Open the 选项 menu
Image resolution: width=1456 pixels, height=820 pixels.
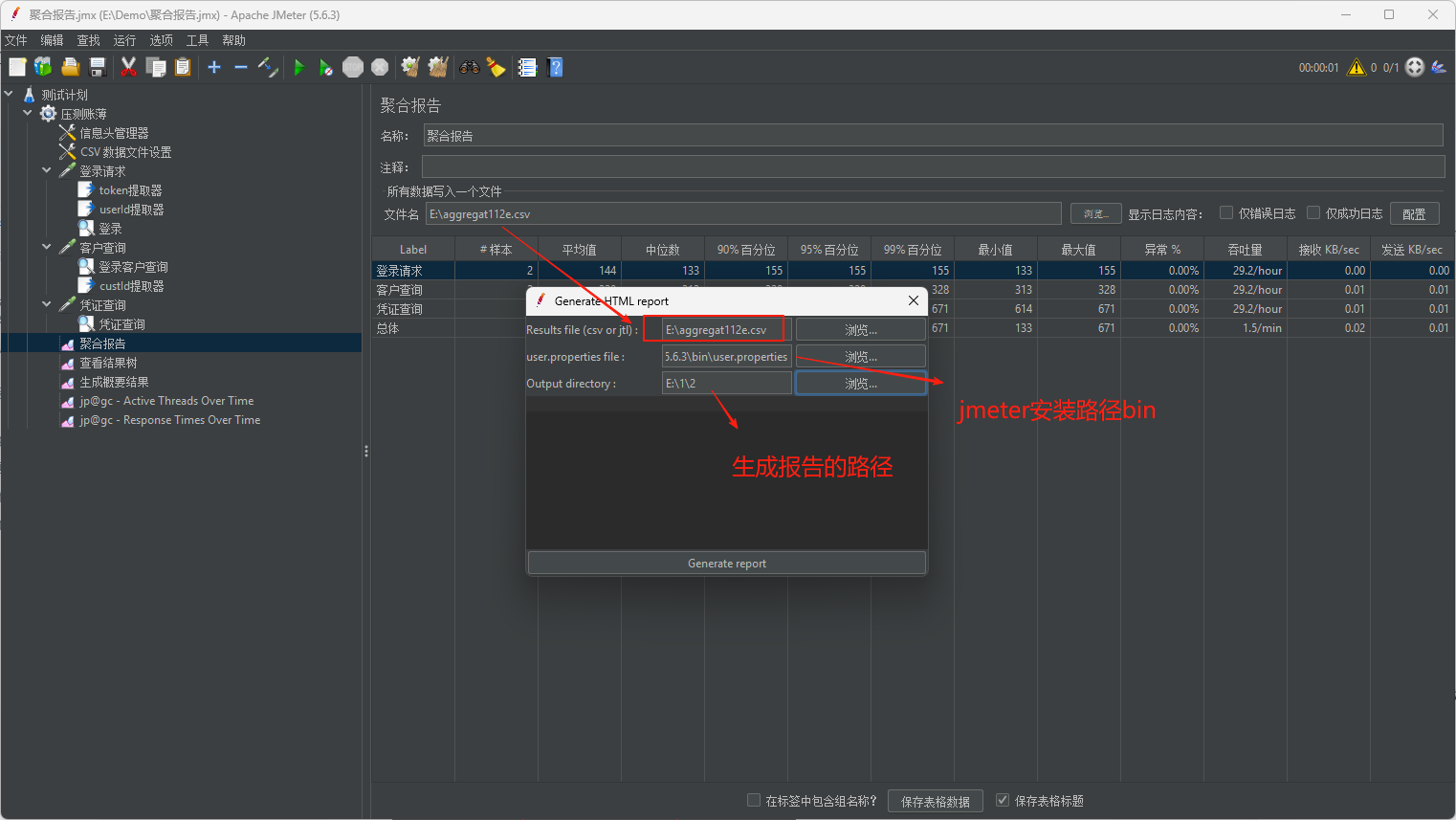160,40
